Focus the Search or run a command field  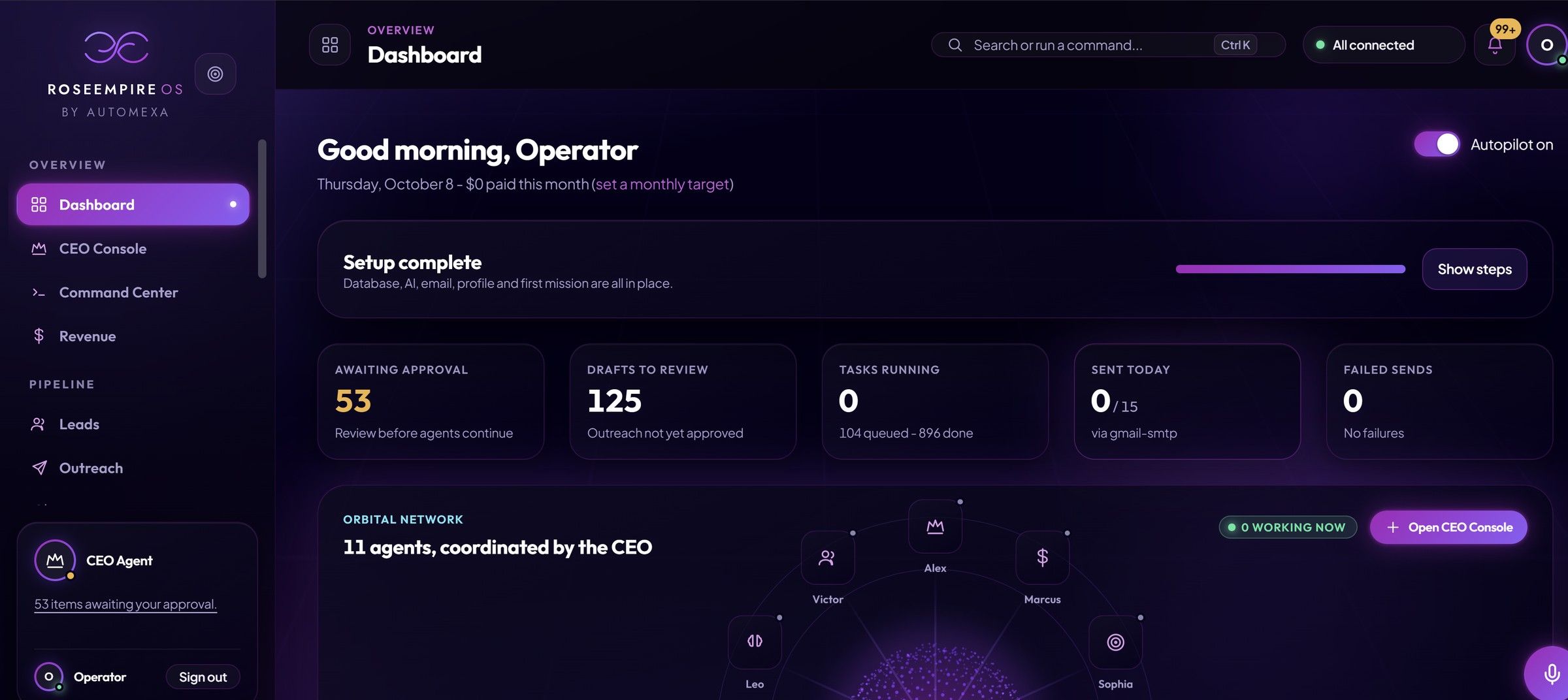[1108, 45]
